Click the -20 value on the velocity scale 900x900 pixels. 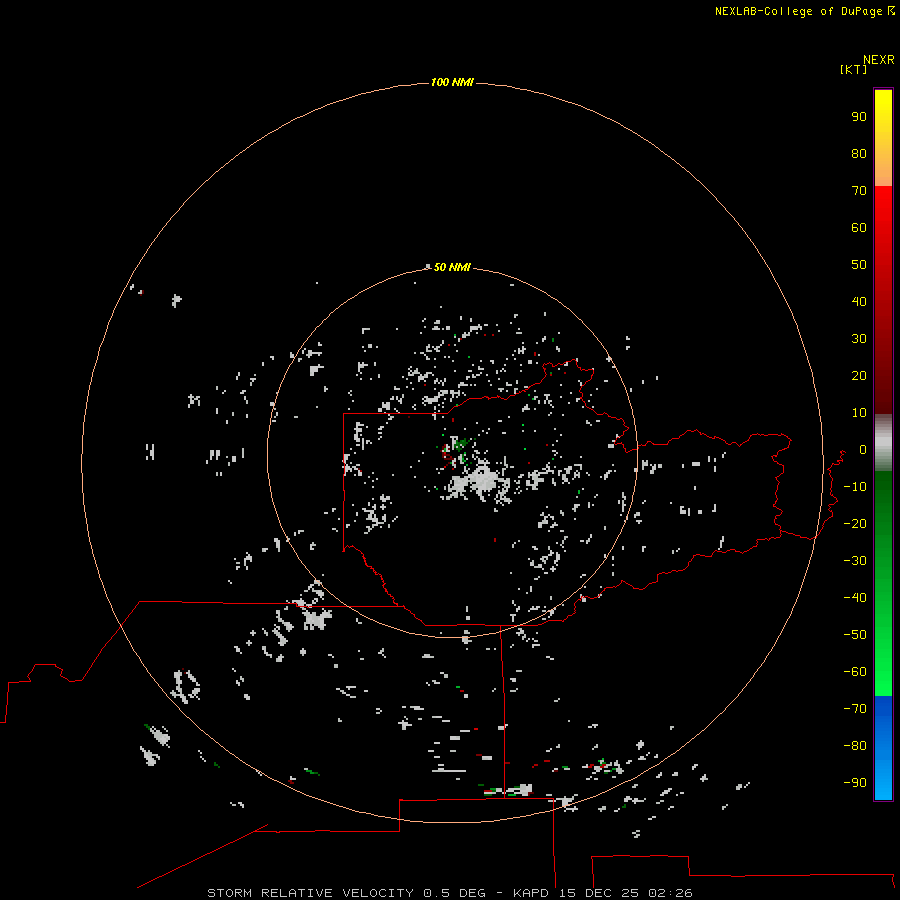click(x=855, y=523)
